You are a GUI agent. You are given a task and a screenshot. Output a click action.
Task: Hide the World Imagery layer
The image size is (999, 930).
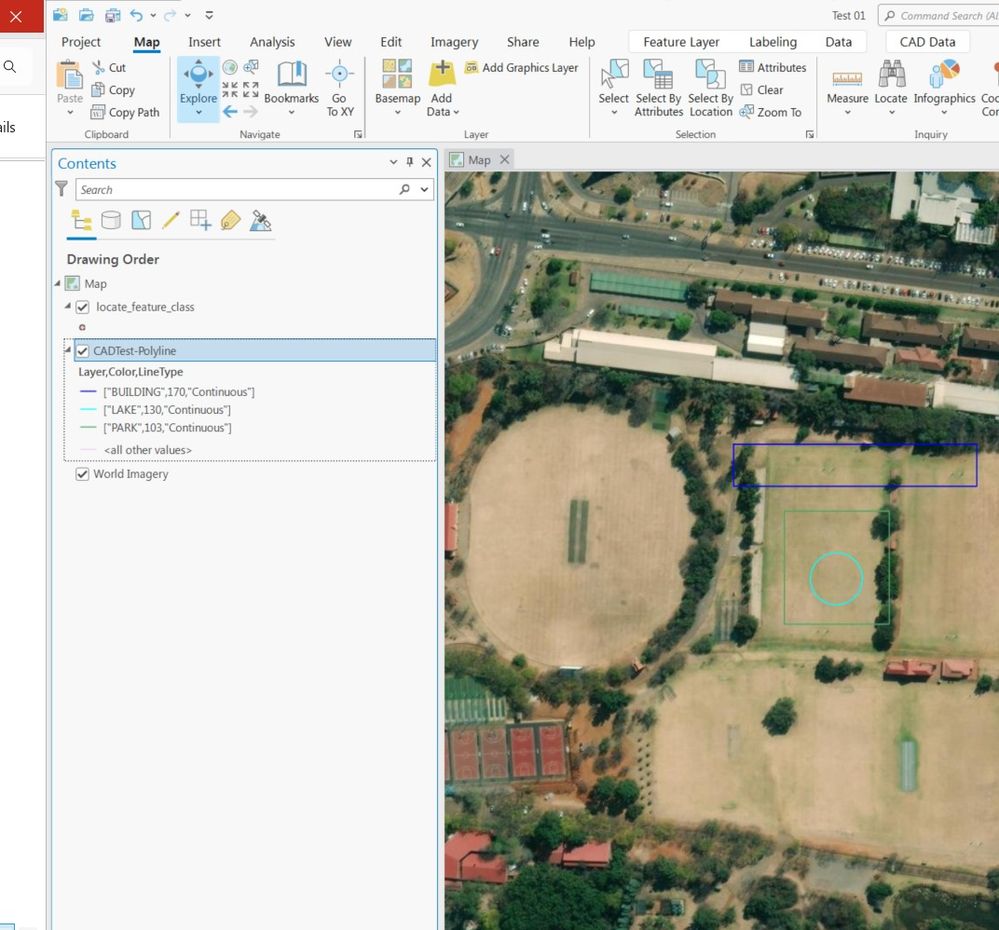[x=83, y=474]
